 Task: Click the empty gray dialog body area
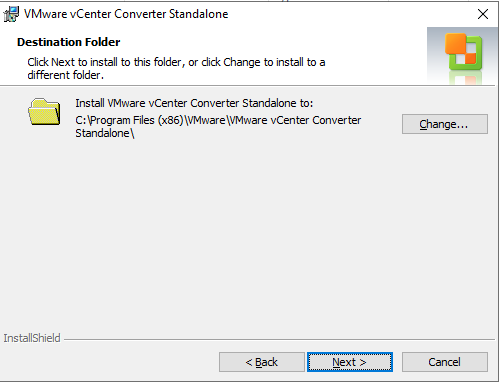[248, 233]
